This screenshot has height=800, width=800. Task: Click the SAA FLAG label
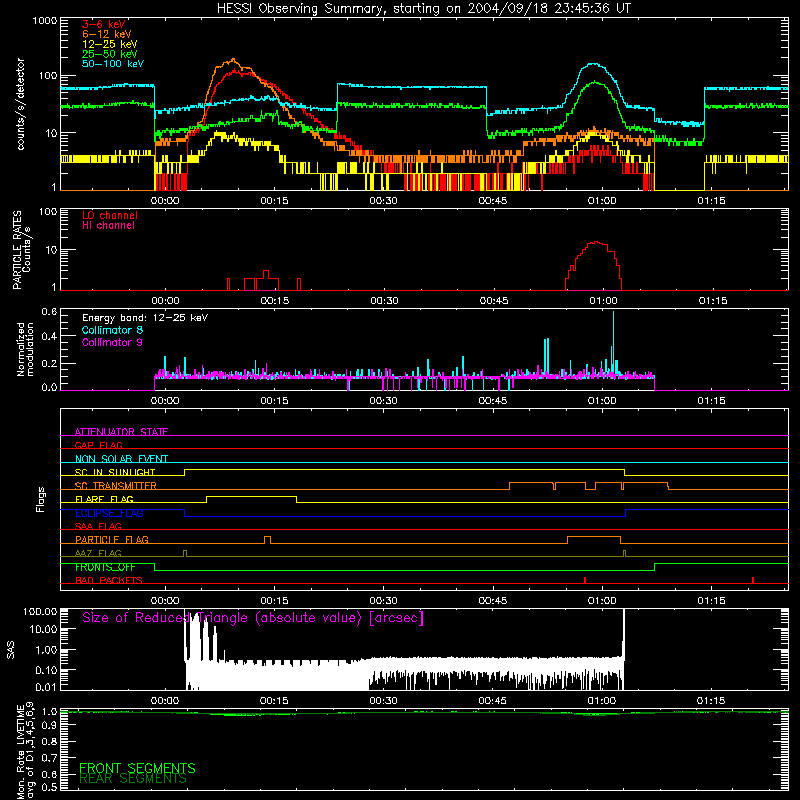pos(98,526)
